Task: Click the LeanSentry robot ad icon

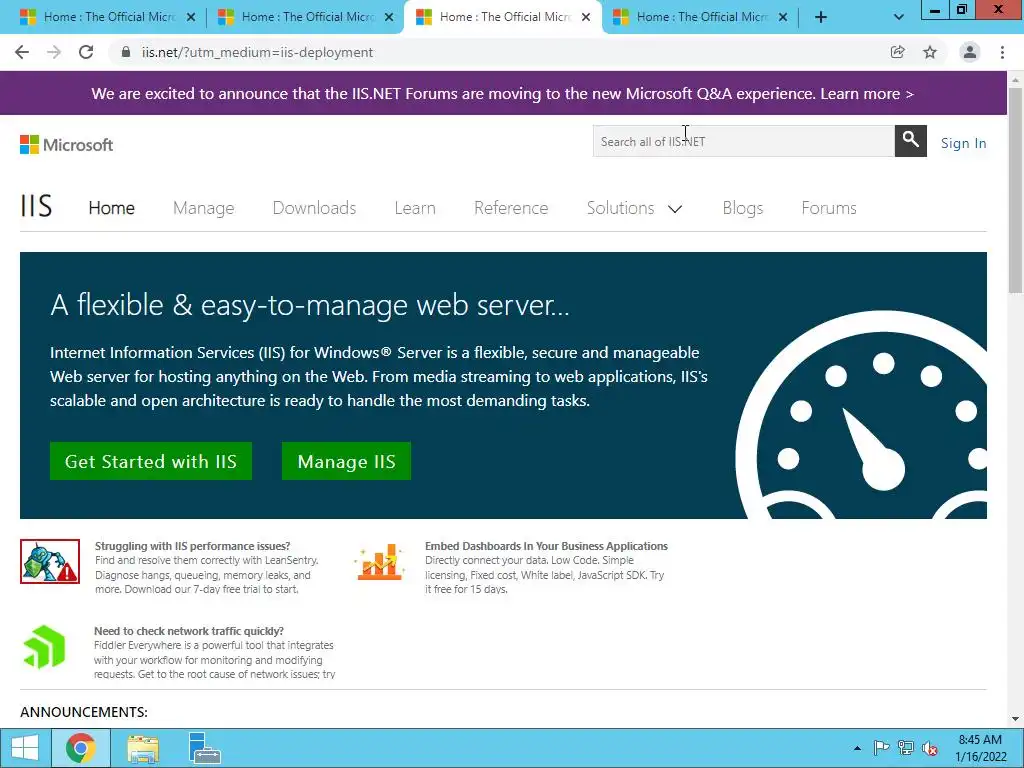Action: [50, 561]
